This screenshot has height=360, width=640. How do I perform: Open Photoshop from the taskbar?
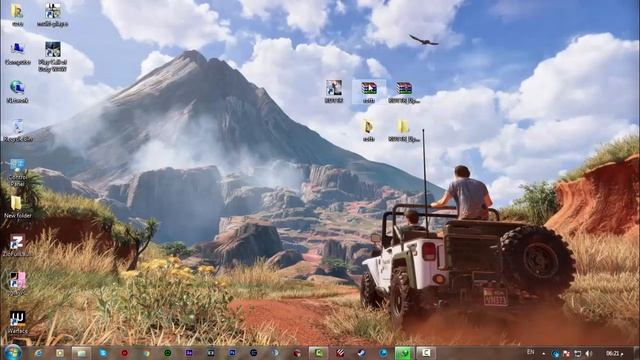(x=232, y=353)
